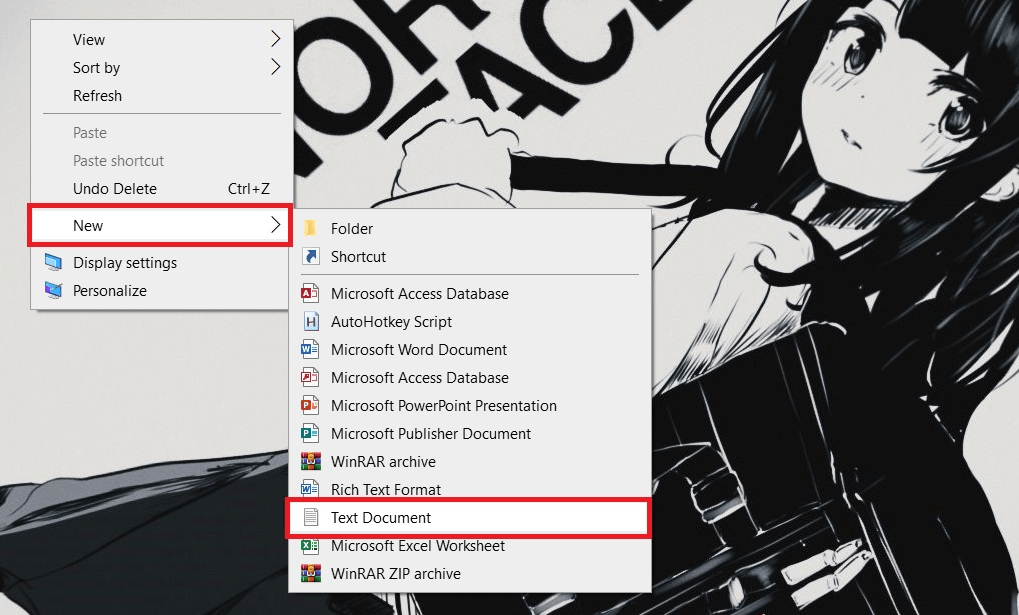
Task: Choose Refresh from the context menu
Action: click(97, 96)
